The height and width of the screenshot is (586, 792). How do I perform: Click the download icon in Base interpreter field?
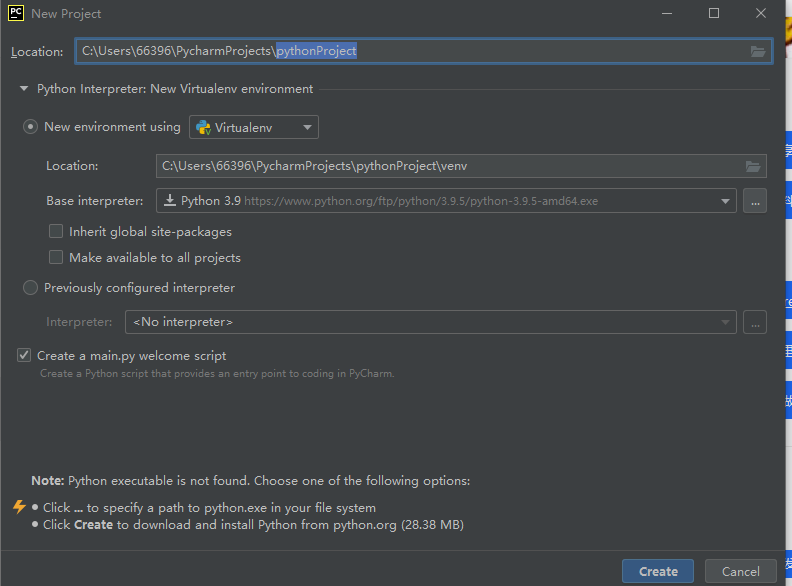click(170, 201)
